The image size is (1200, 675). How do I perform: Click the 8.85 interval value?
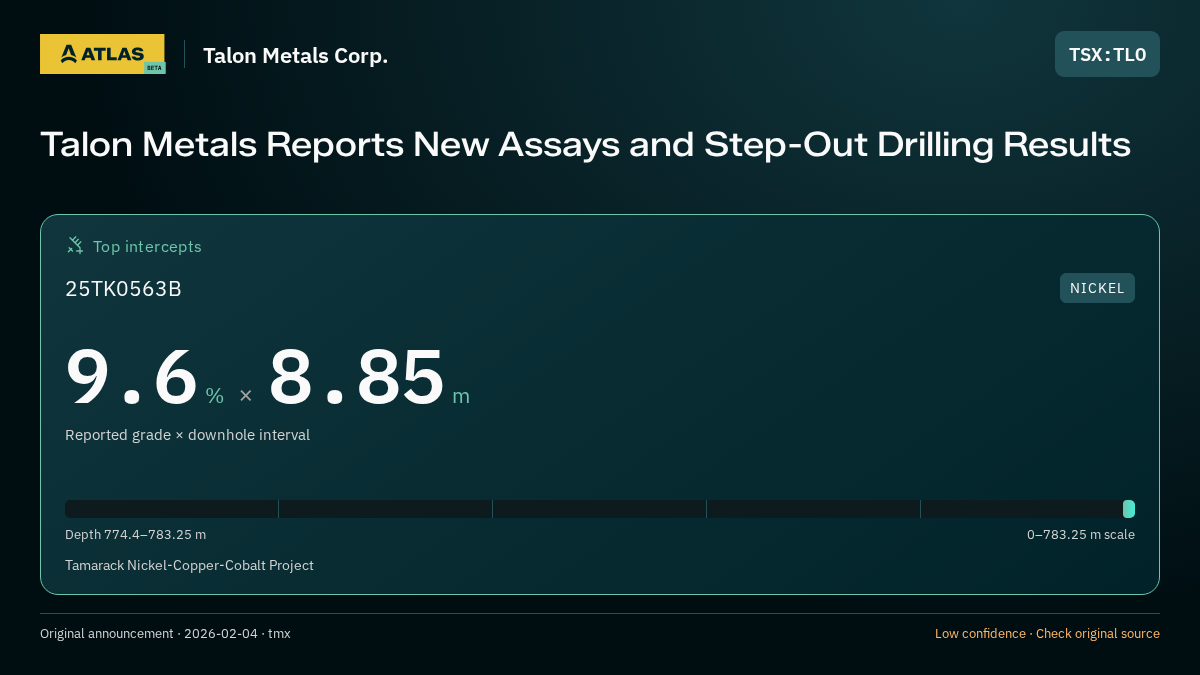click(x=356, y=378)
